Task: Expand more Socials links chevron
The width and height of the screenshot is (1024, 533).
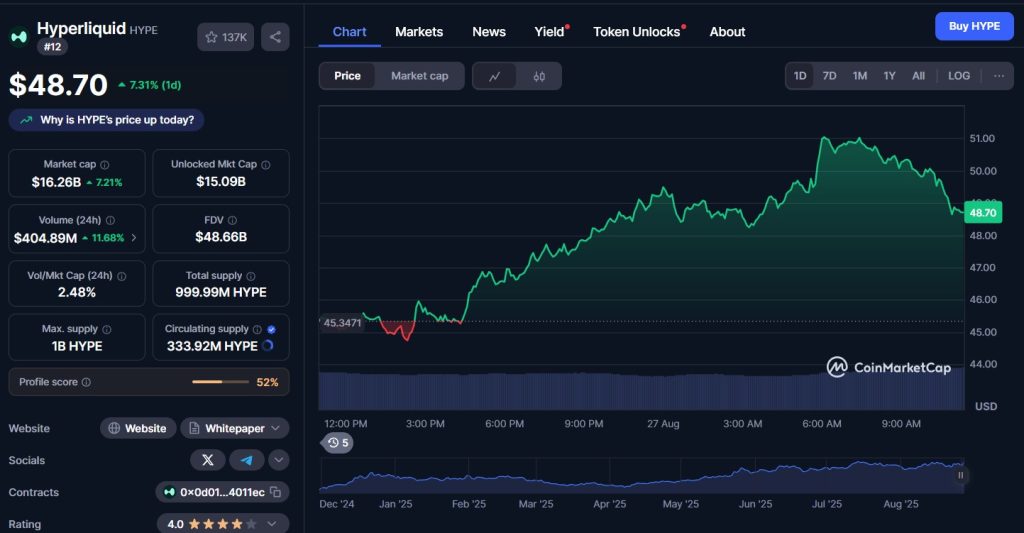Action: (x=279, y=460)
